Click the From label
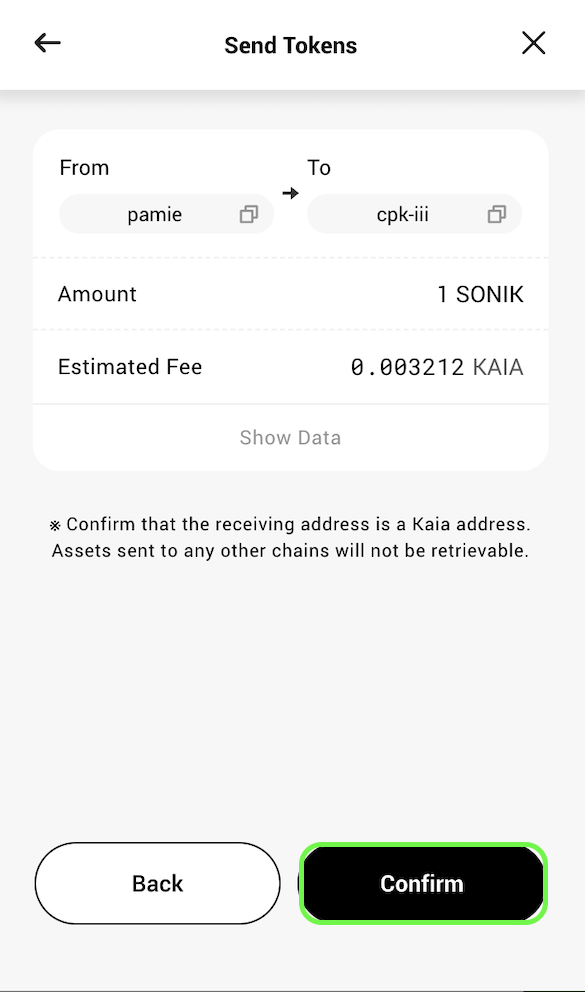This screenshot has width=585, height=992. pyautogui.click(x=84, y=168)
